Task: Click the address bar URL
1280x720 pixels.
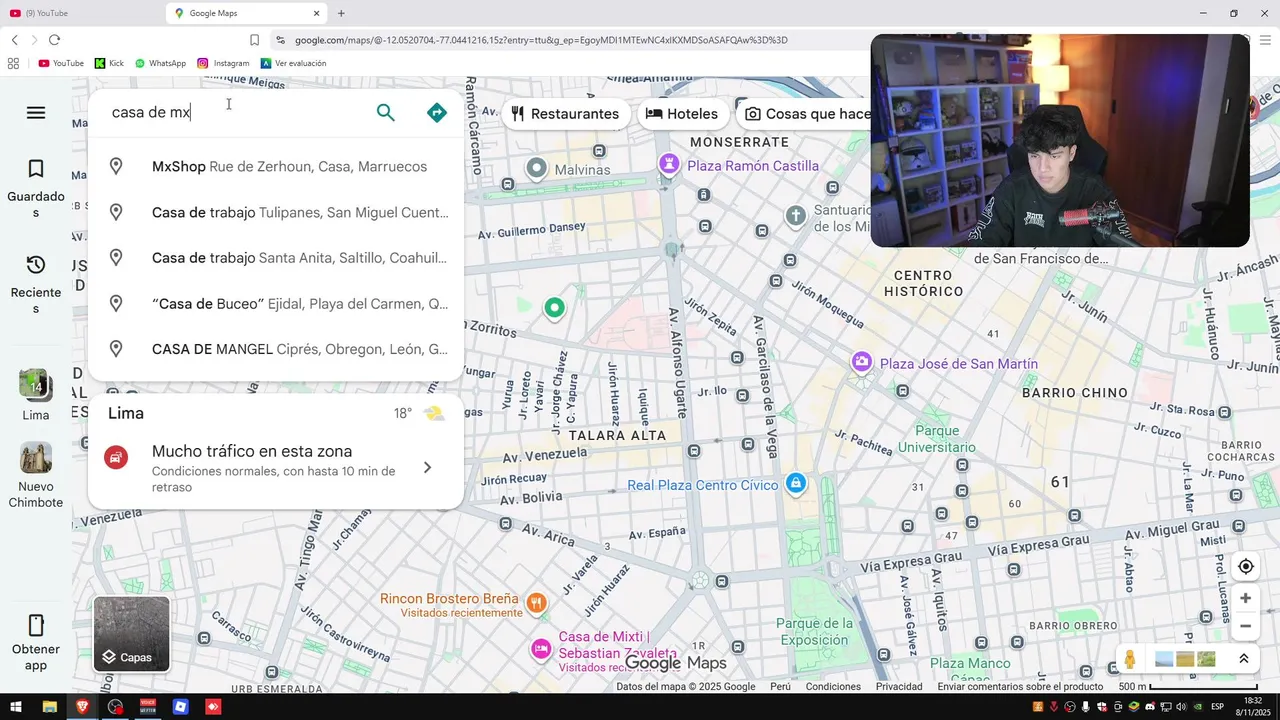Action: [541, 40]
